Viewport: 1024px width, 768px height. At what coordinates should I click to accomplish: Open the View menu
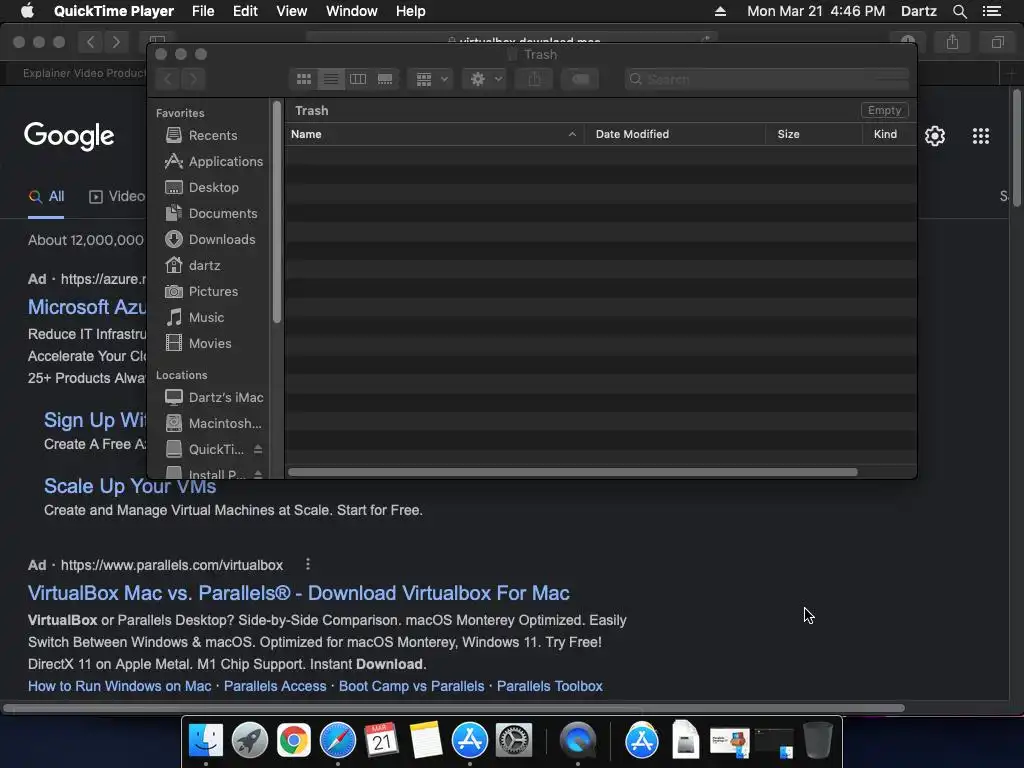[291, 11]
